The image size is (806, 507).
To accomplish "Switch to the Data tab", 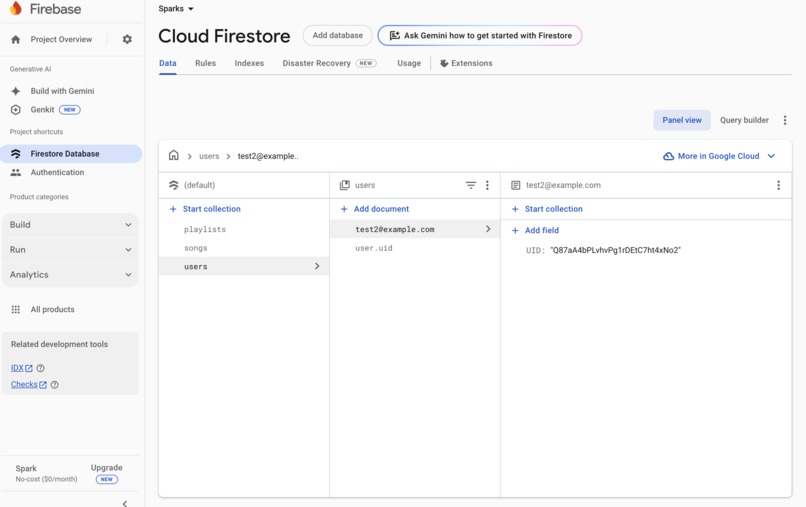I will coord(168,63).
